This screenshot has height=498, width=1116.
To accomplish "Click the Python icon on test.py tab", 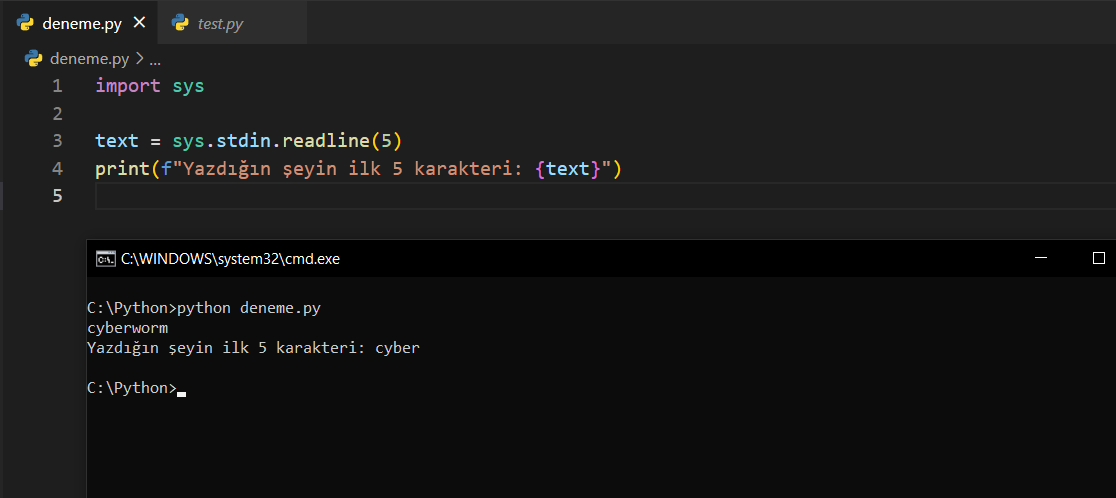I will point(180,22).
